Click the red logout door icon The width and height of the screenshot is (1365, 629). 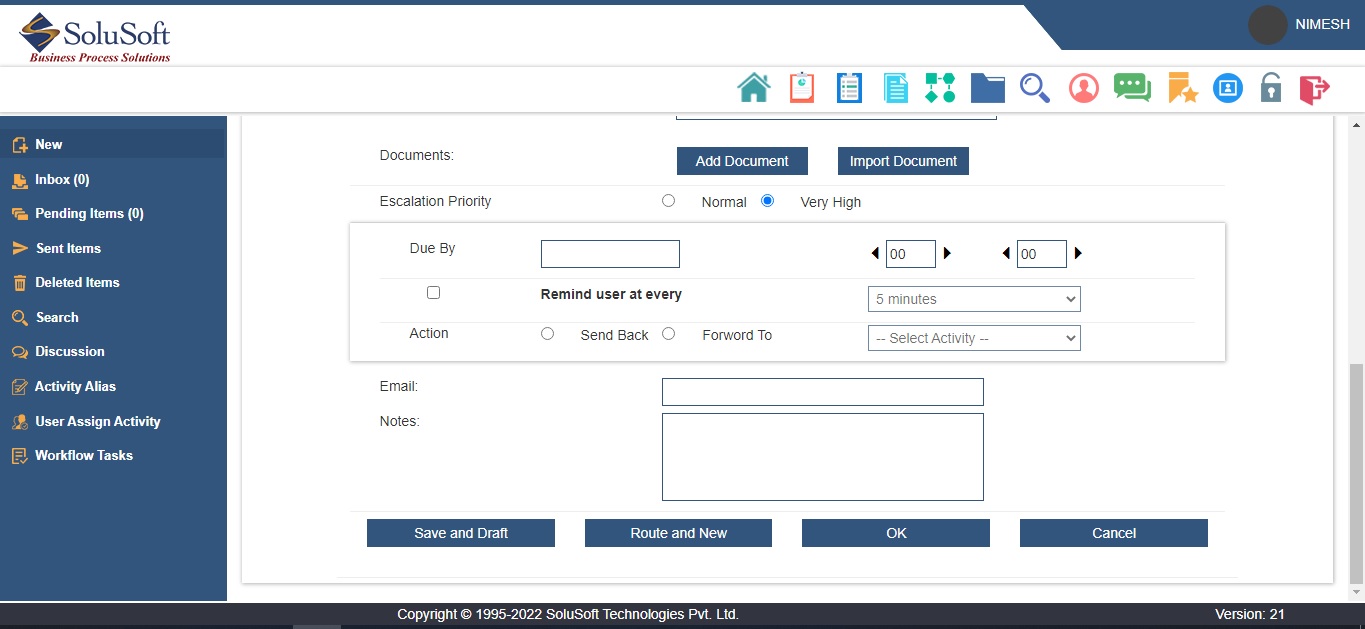1314,88
